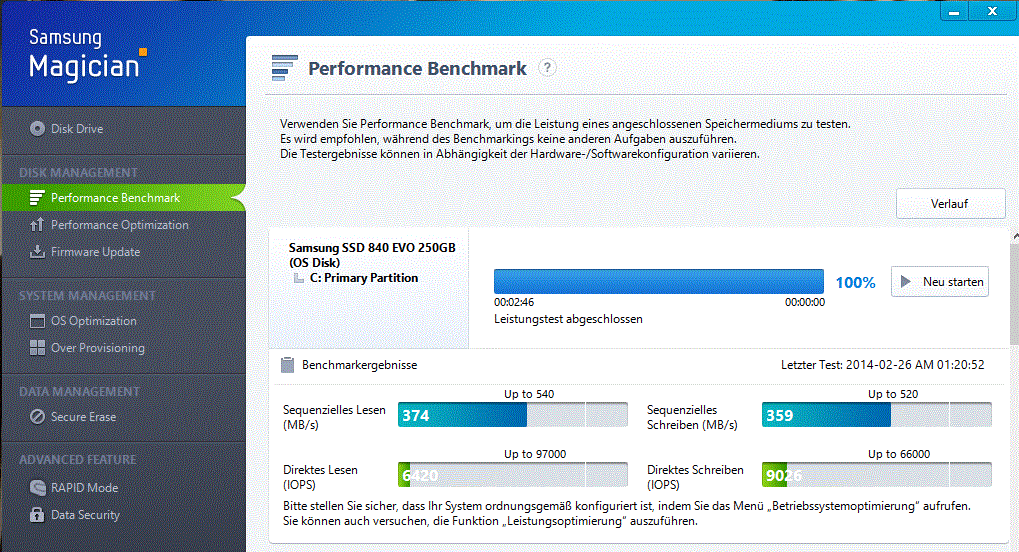Image resolution: width=1019 pixels, height=552 pixels.
Task: Click the Up to 540 label
Action: pyautogui.click(x=529, y=394)
